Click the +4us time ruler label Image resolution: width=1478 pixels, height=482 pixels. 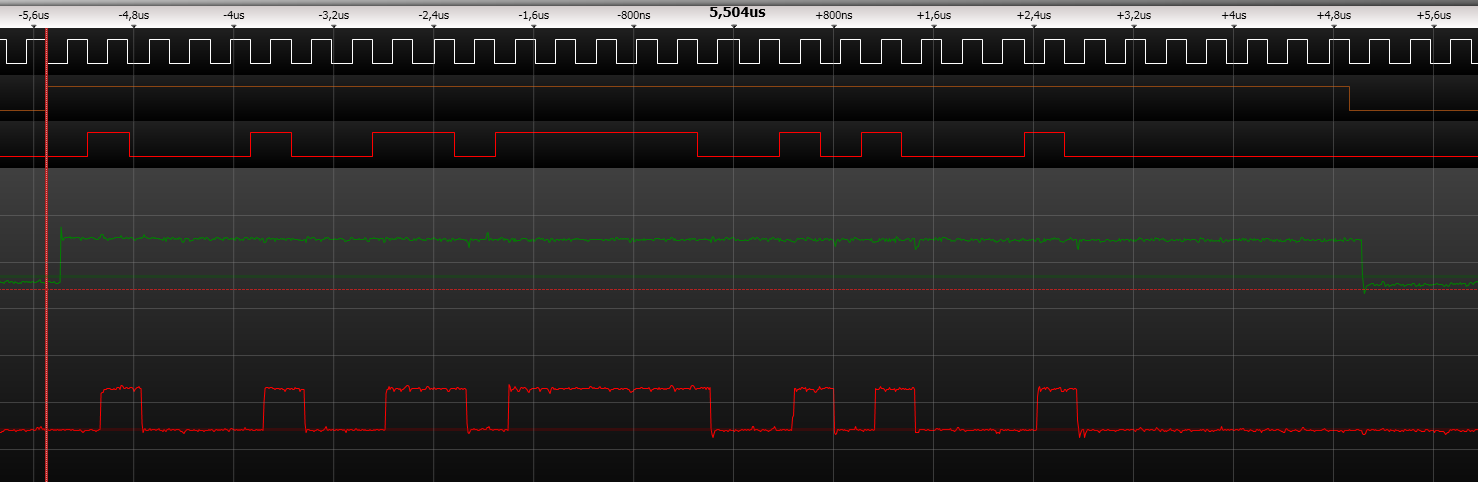click(x=1234, y=15)
